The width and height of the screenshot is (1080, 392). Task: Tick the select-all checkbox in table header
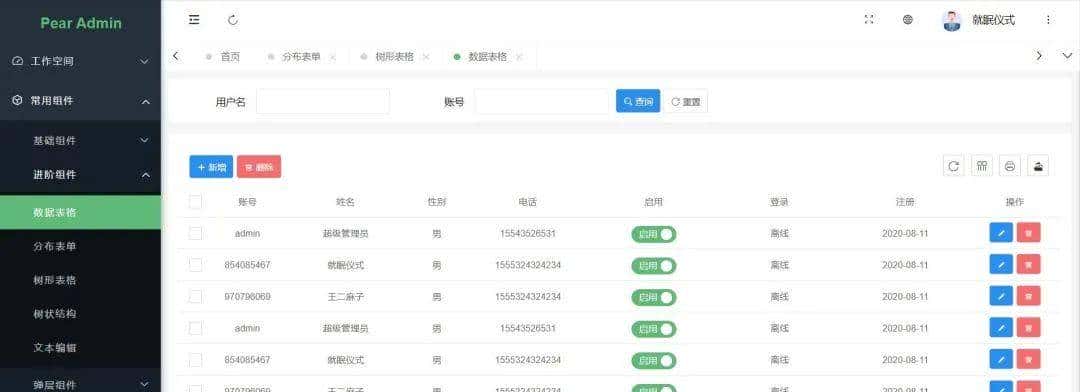(196, 202)
